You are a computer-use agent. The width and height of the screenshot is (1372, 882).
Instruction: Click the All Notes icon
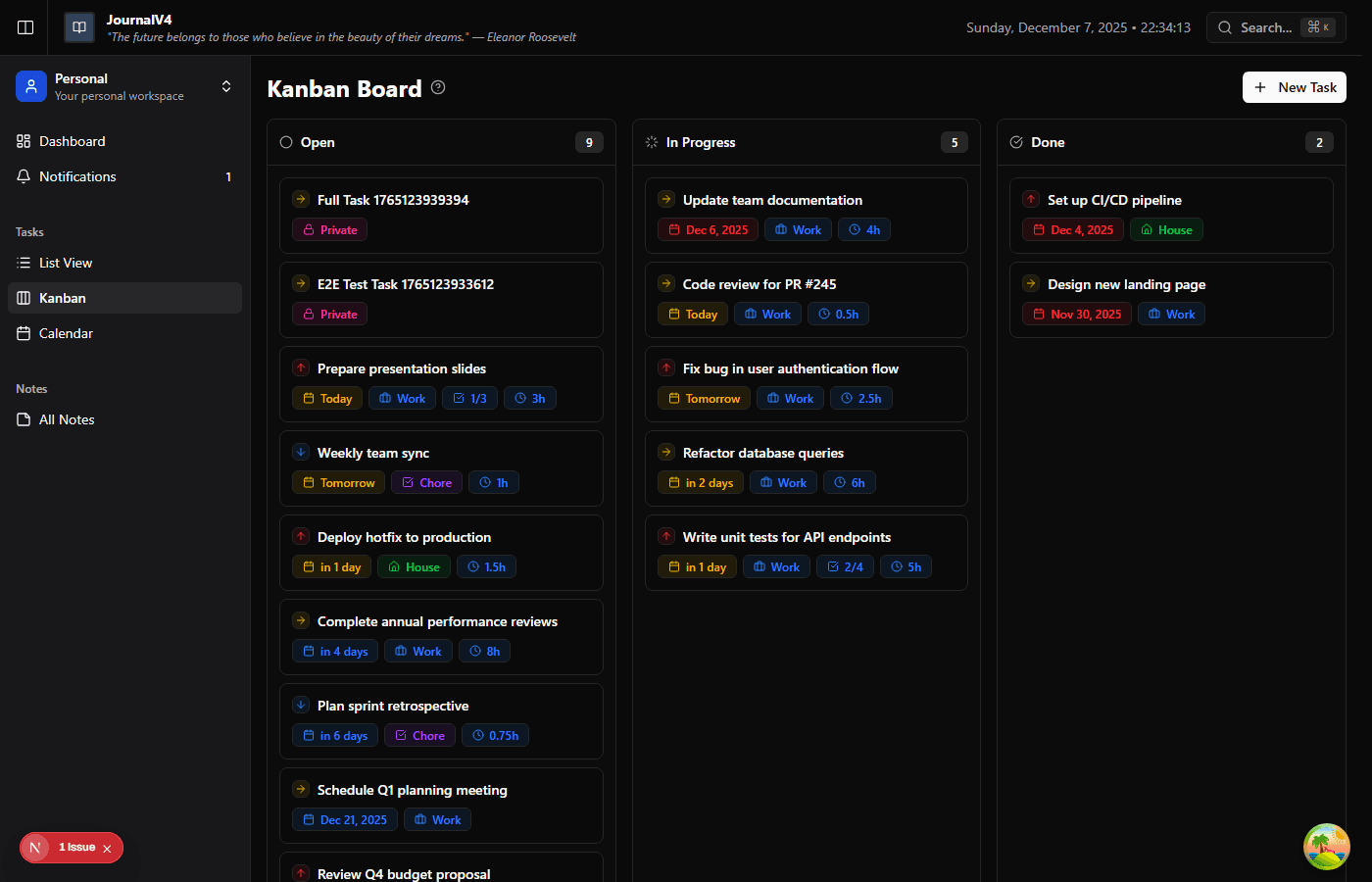point(22,419)
